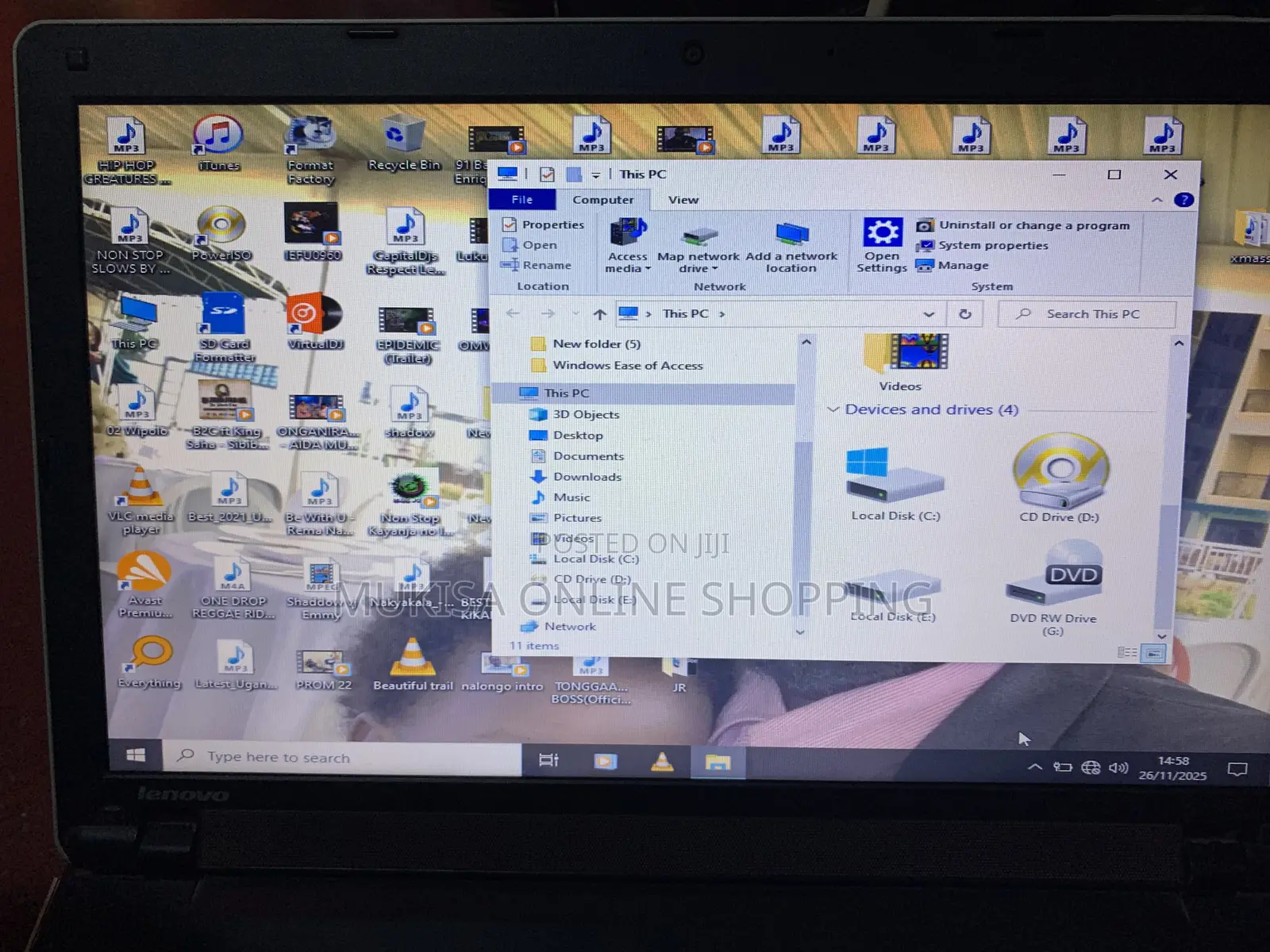Switch to details view button
The image size is (1270, 952).
point(1127,652)
